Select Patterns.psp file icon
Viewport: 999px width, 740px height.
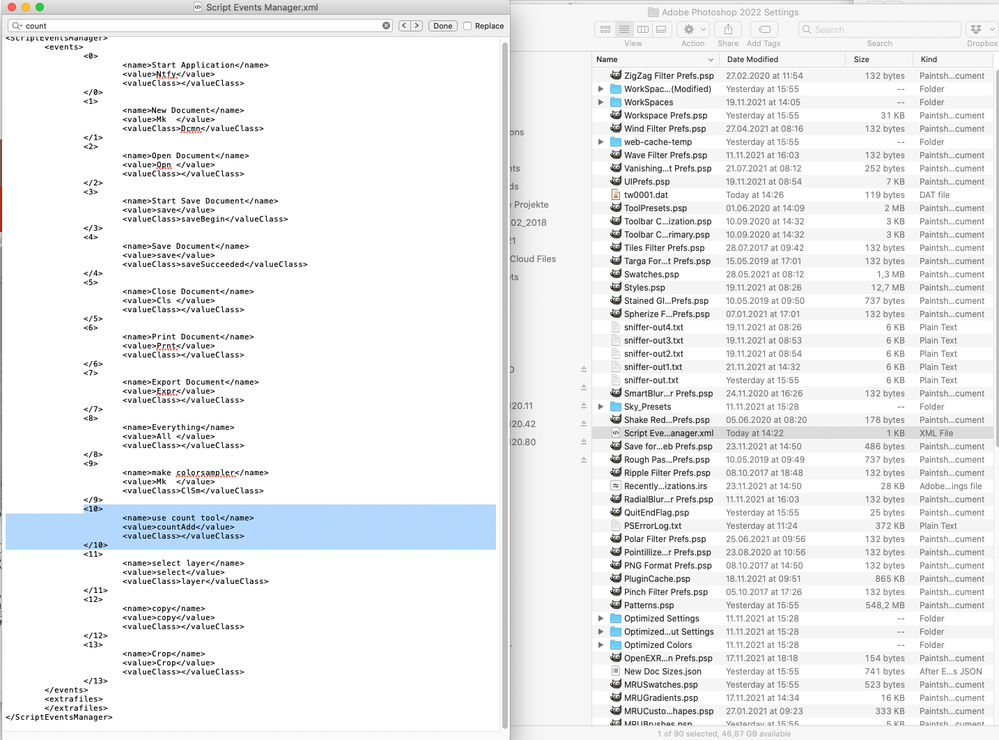pyautogui.click(x=615, y=605)
